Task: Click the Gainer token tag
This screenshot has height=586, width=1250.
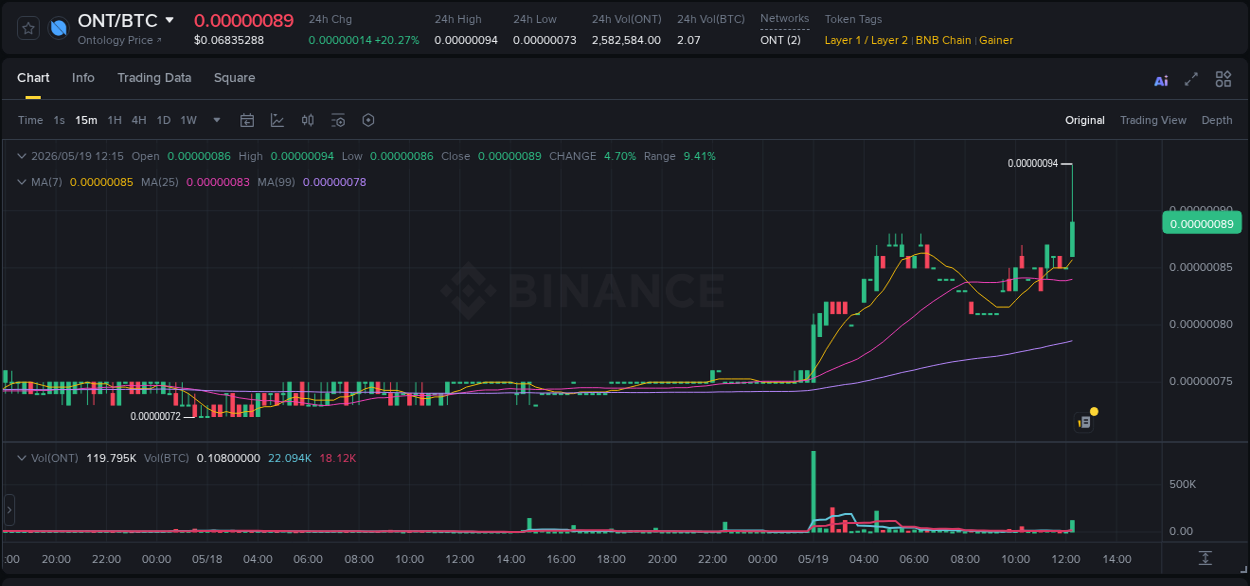Action: [x=996, y=40]
